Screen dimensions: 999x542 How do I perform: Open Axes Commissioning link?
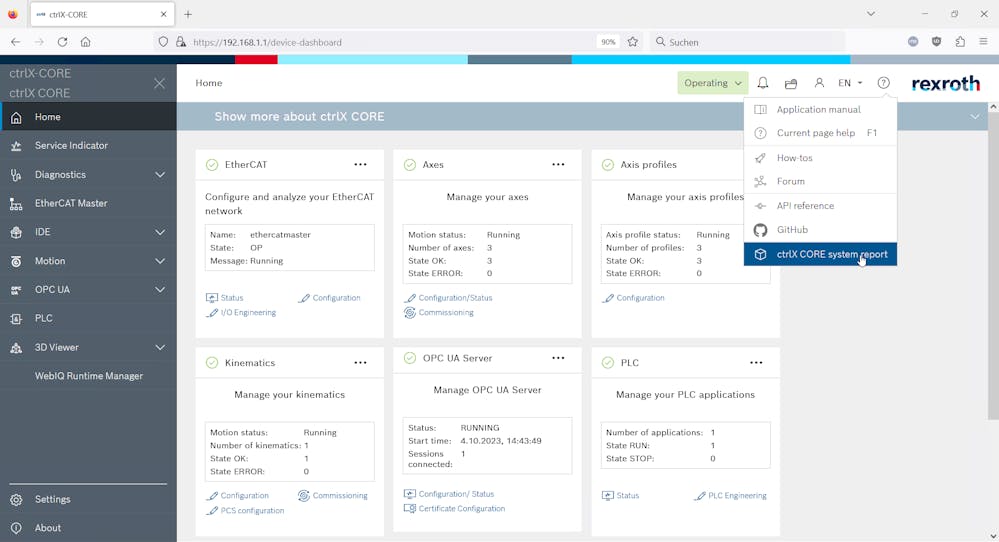pos(439,313)
